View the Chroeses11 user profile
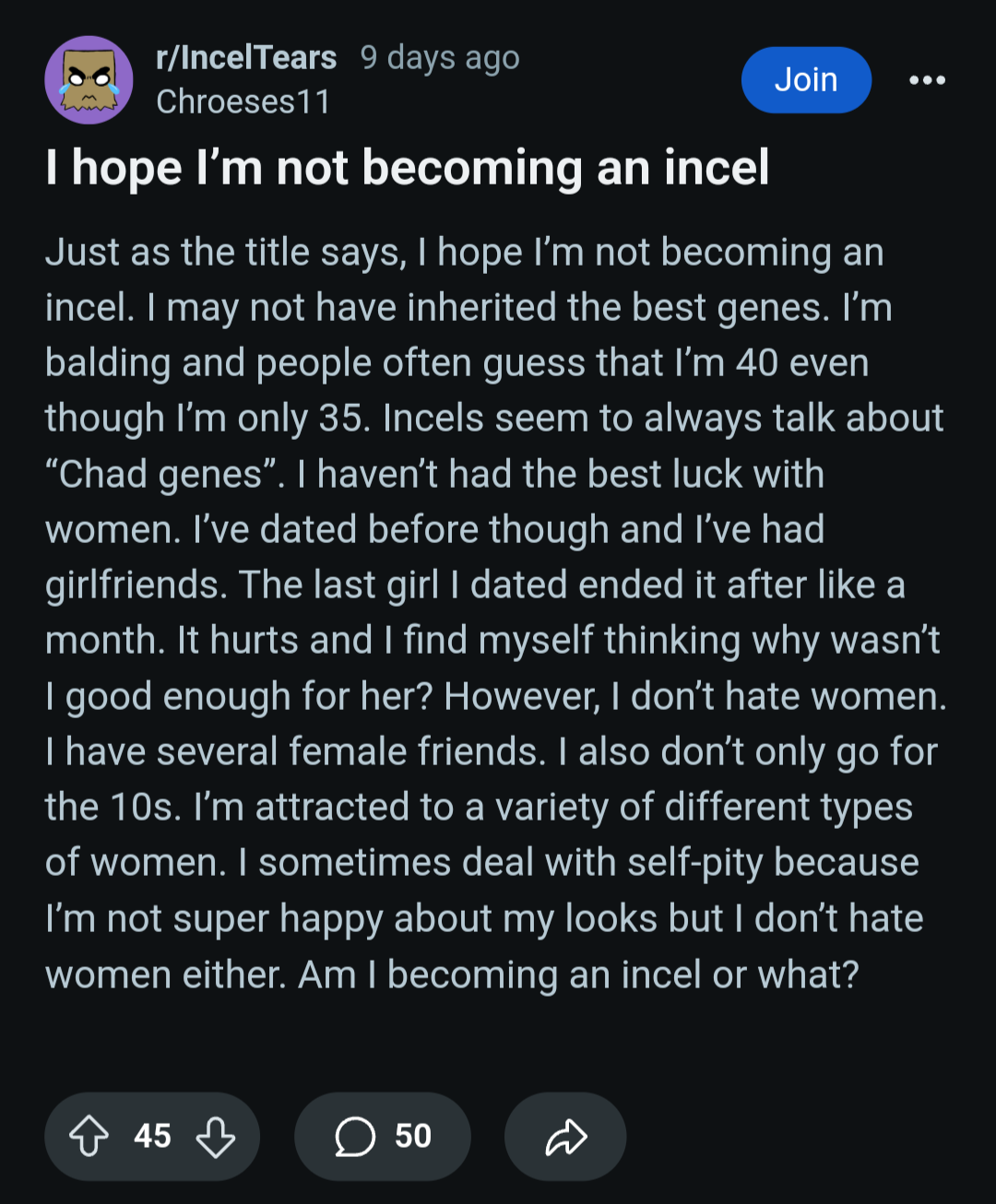The image size is (996, 1204). point(243,101)
